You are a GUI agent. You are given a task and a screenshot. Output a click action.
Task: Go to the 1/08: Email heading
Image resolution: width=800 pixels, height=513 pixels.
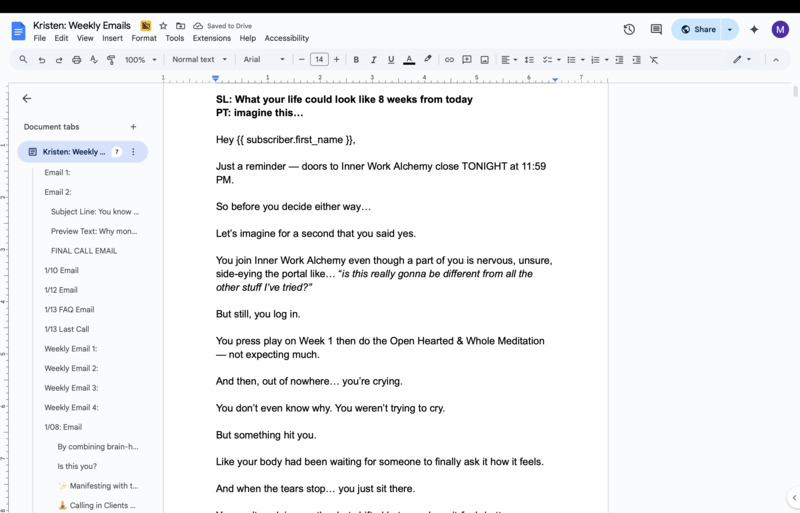coord(63,427)
